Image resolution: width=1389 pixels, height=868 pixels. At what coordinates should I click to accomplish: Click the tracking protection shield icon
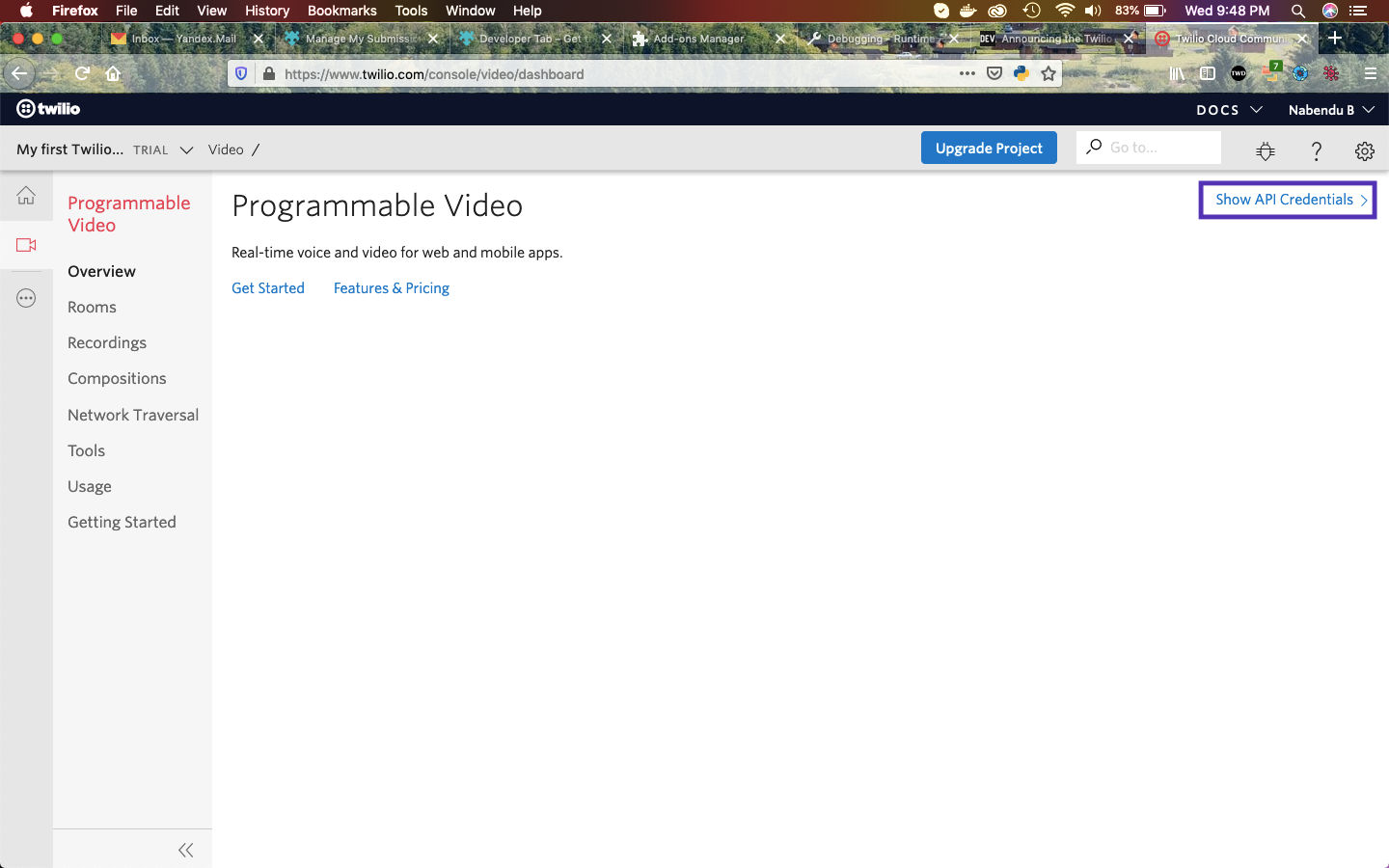tap(241, 73)
